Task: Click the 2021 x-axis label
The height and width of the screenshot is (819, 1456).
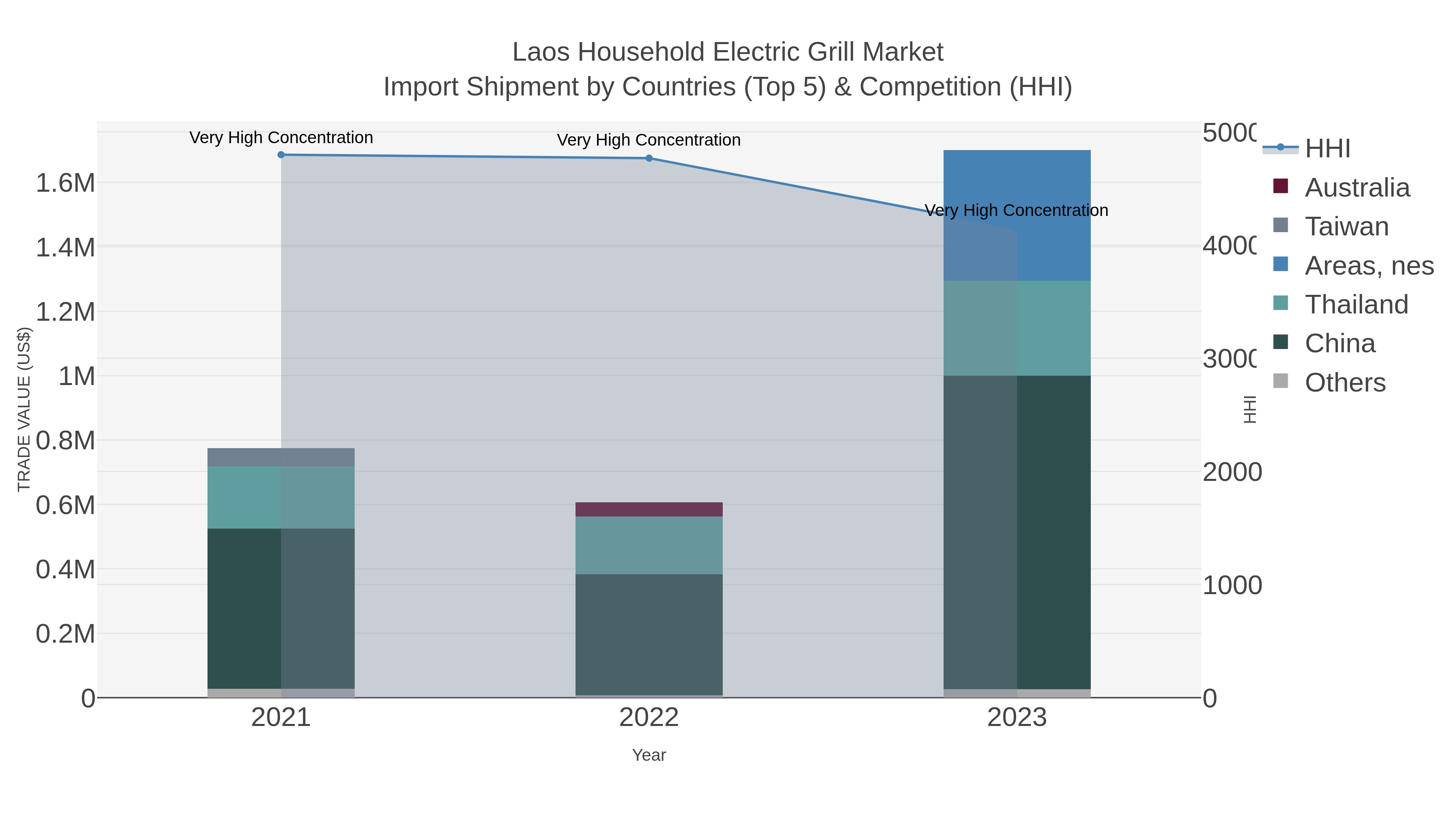Action: pyautogui.click(x=281, y=718)
